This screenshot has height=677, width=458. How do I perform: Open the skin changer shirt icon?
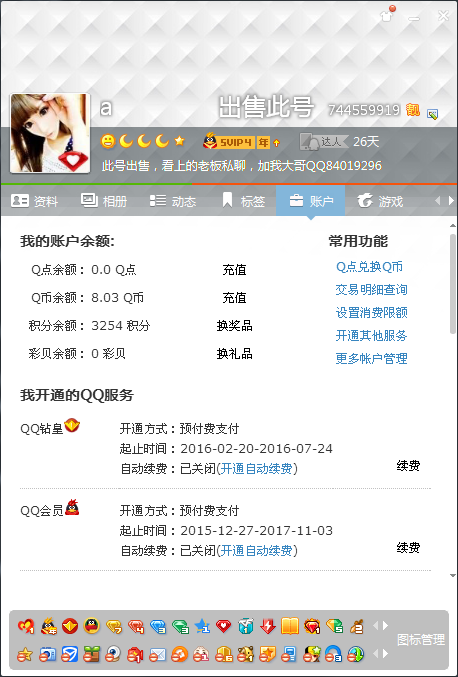point(388,14)
